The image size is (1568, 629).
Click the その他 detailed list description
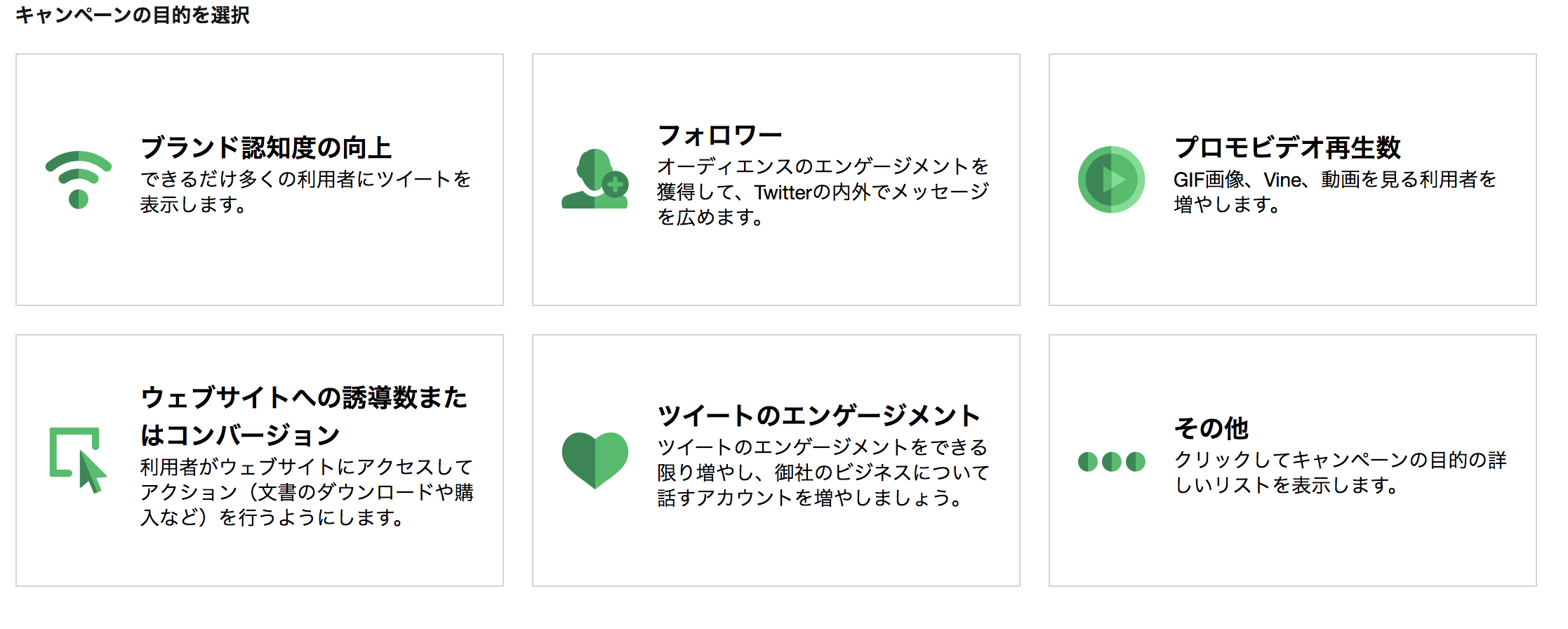1340,472
